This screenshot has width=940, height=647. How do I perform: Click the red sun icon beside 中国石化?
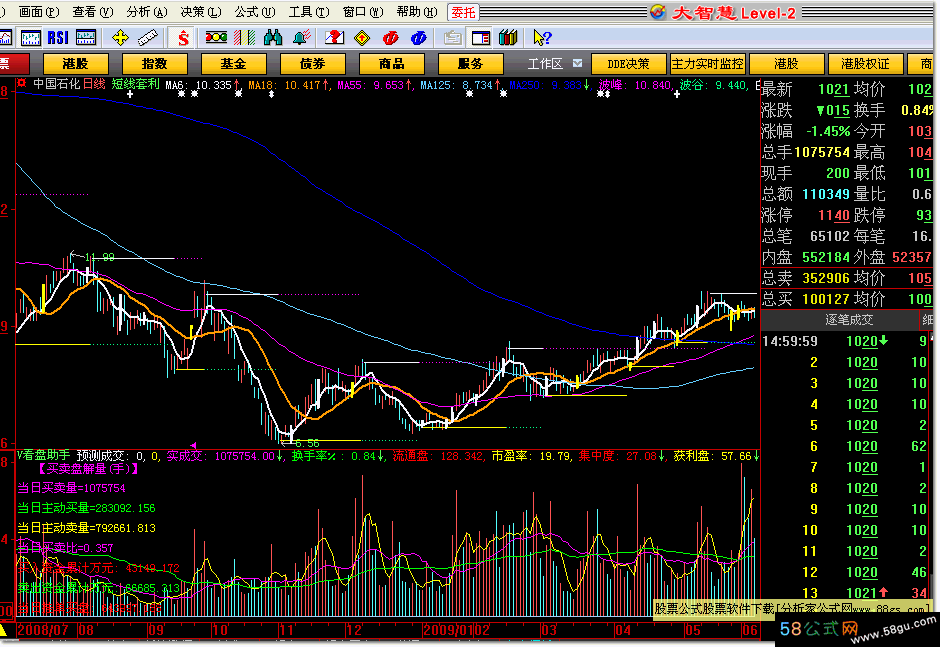click(22, 83)
